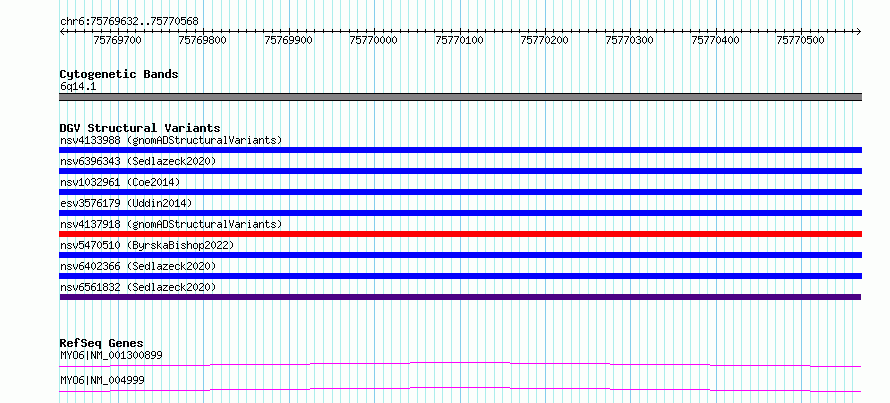Click ruler position 75769800

(x=203, y=40)
